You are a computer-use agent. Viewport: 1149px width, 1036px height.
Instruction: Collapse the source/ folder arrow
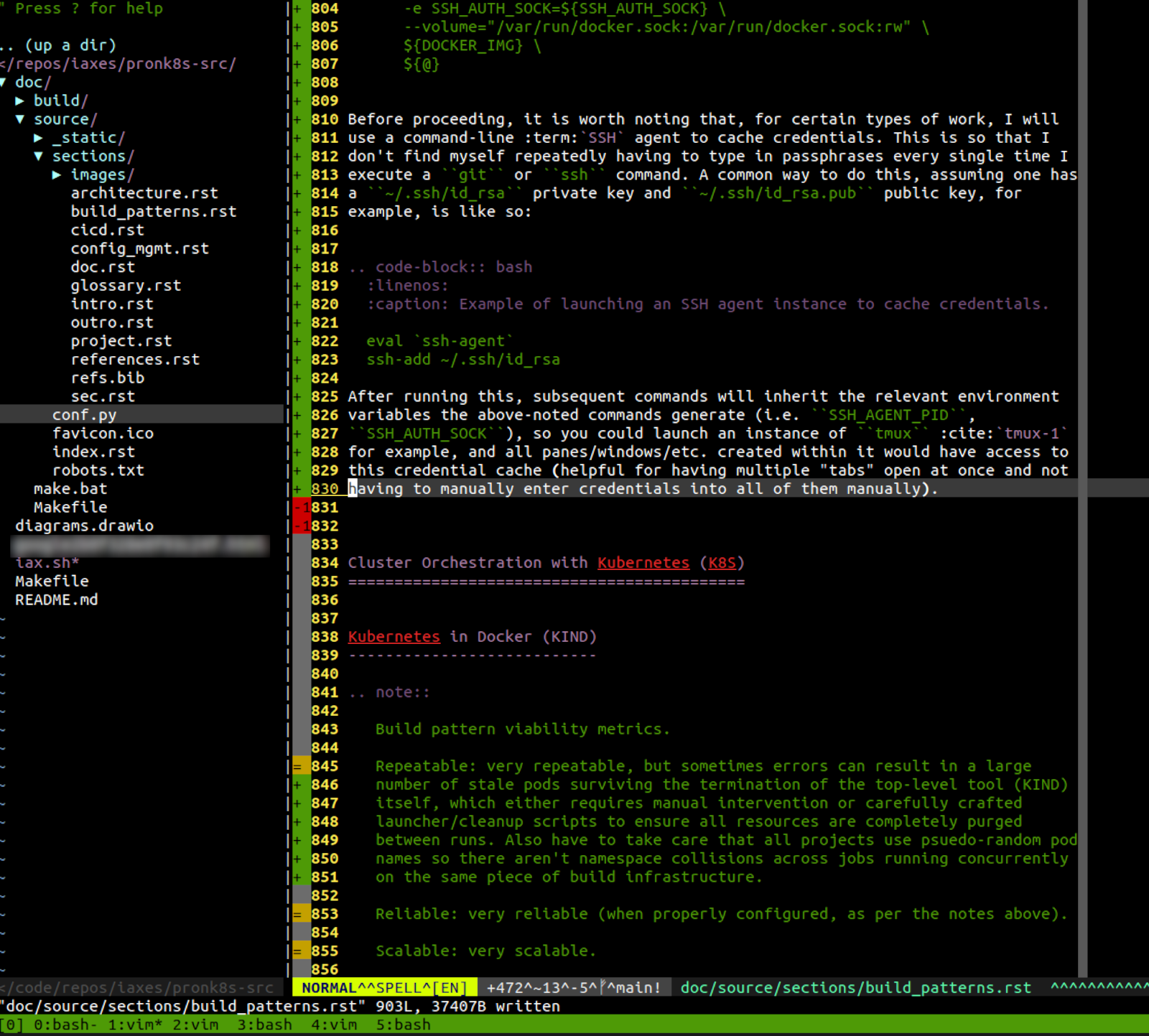point(20,119)
